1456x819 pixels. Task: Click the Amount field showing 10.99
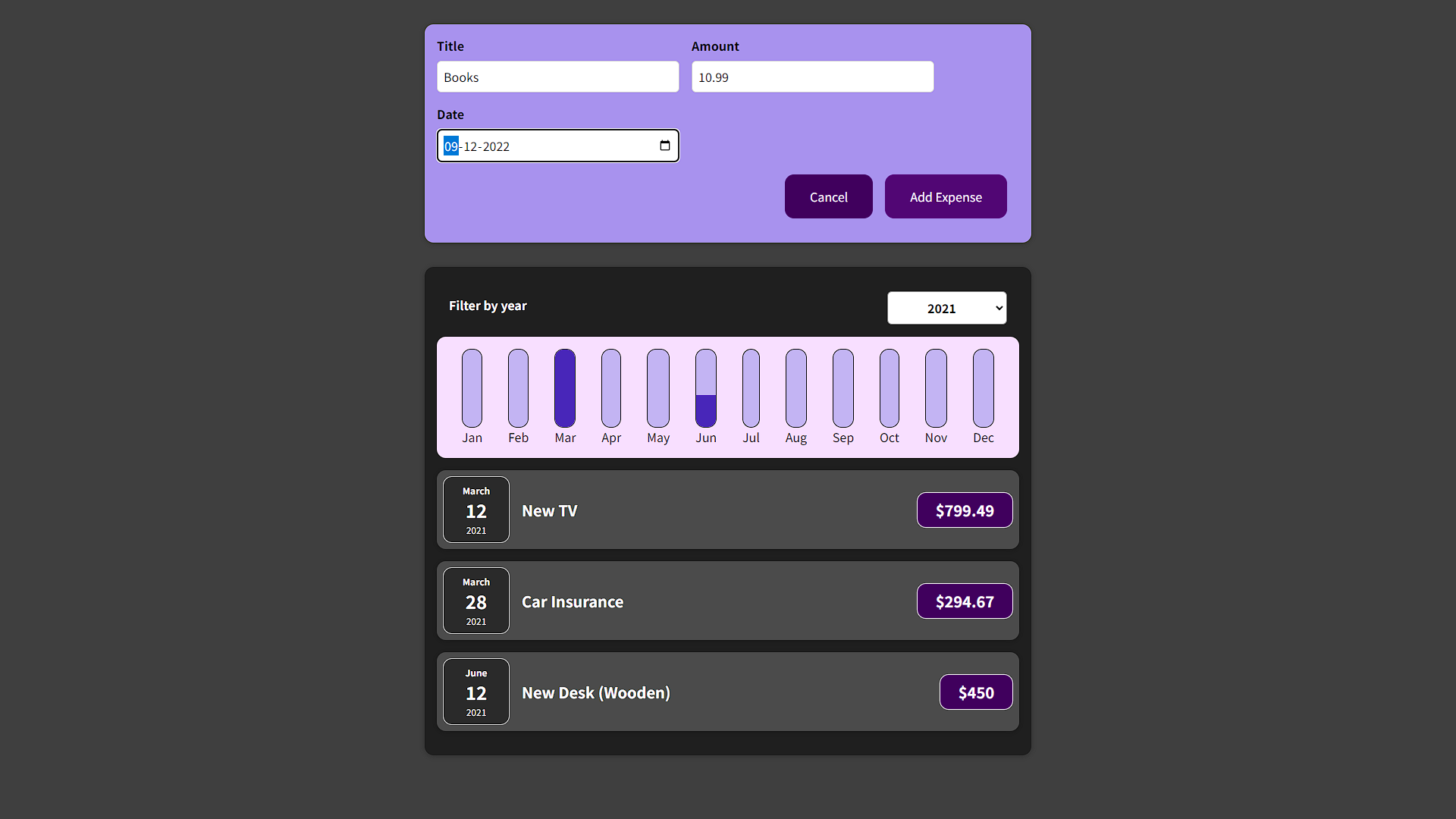[811, 77]
